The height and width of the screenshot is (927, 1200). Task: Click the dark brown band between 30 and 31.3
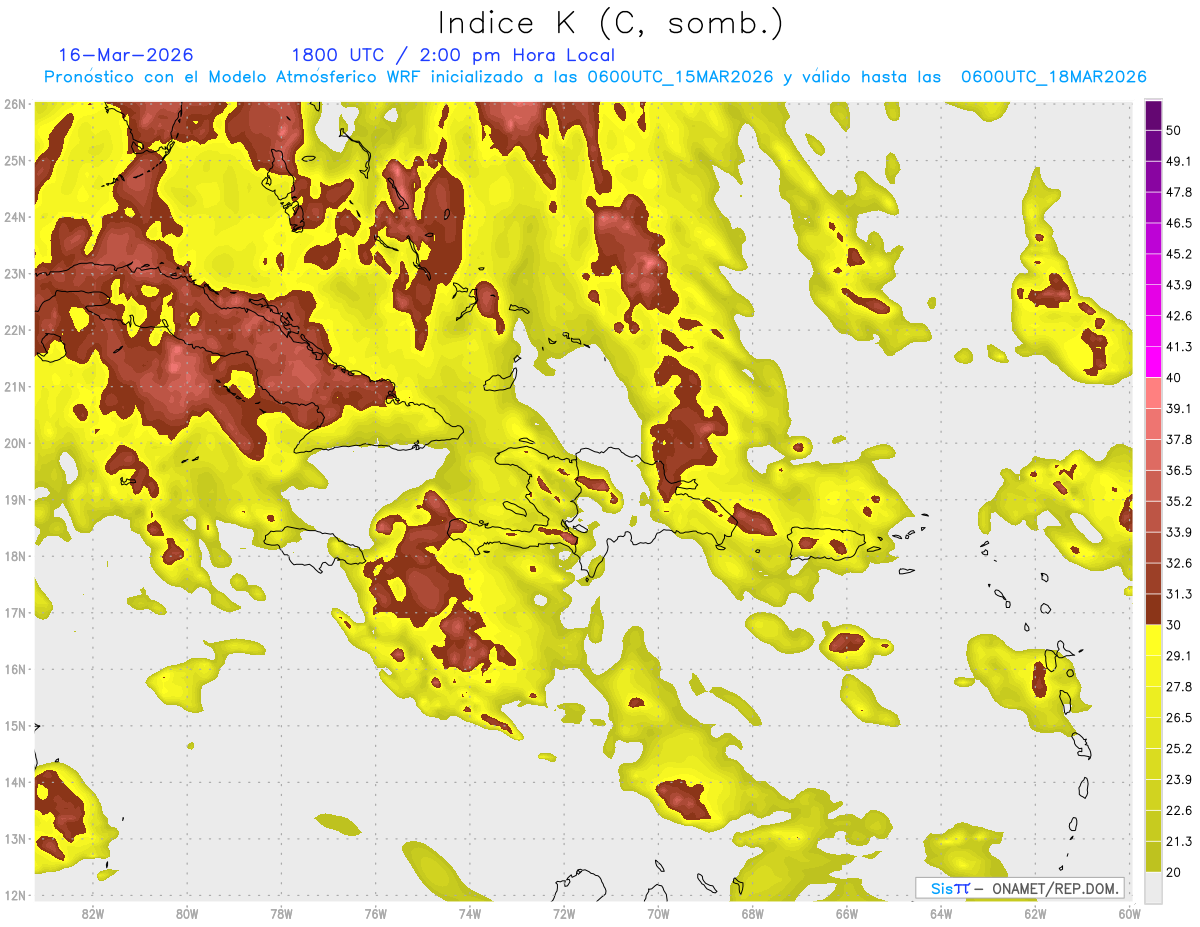(x=1153, y=609)
